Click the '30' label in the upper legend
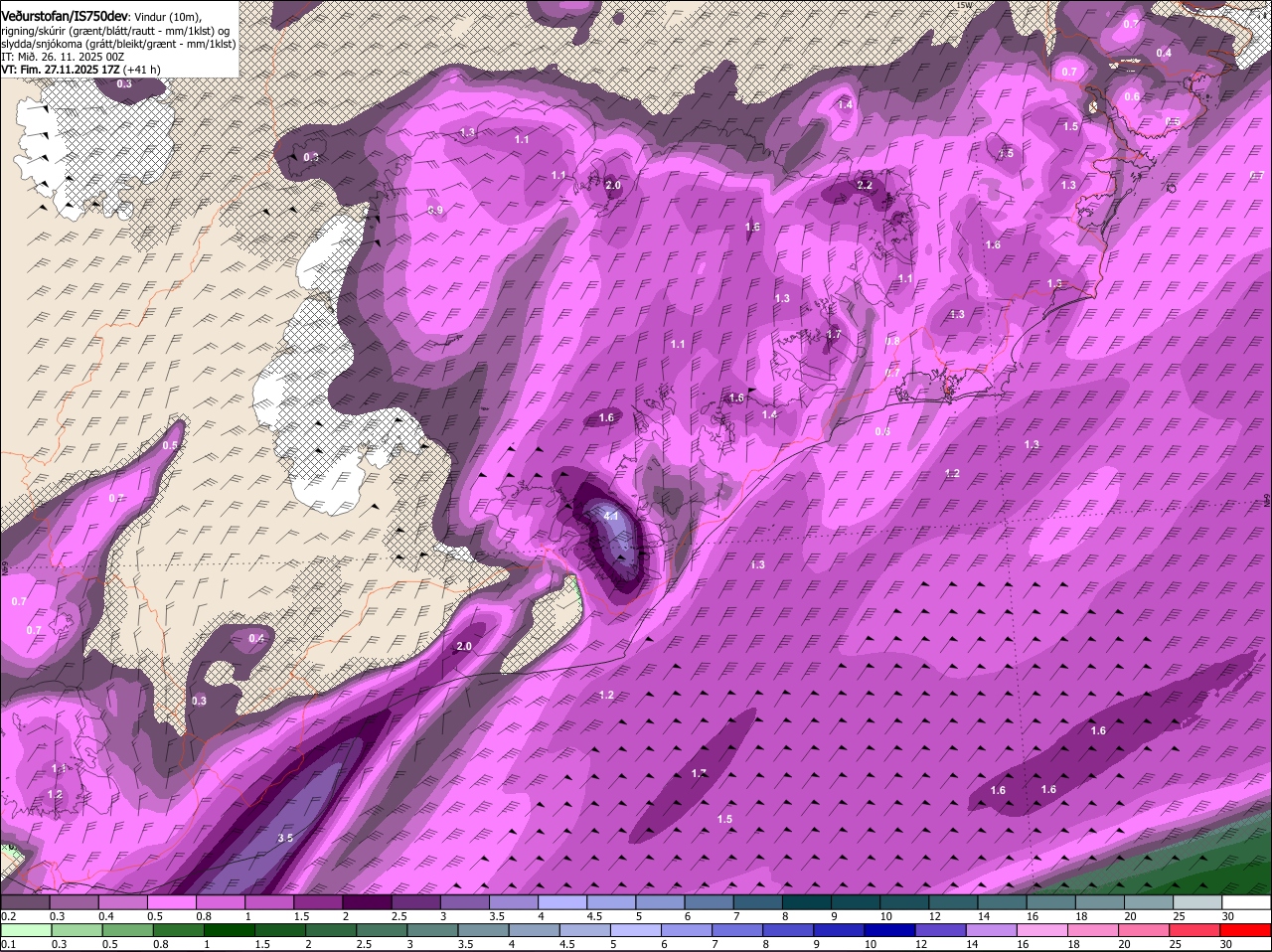Viewport: 1272px width, 952px height. (1227, 915)
